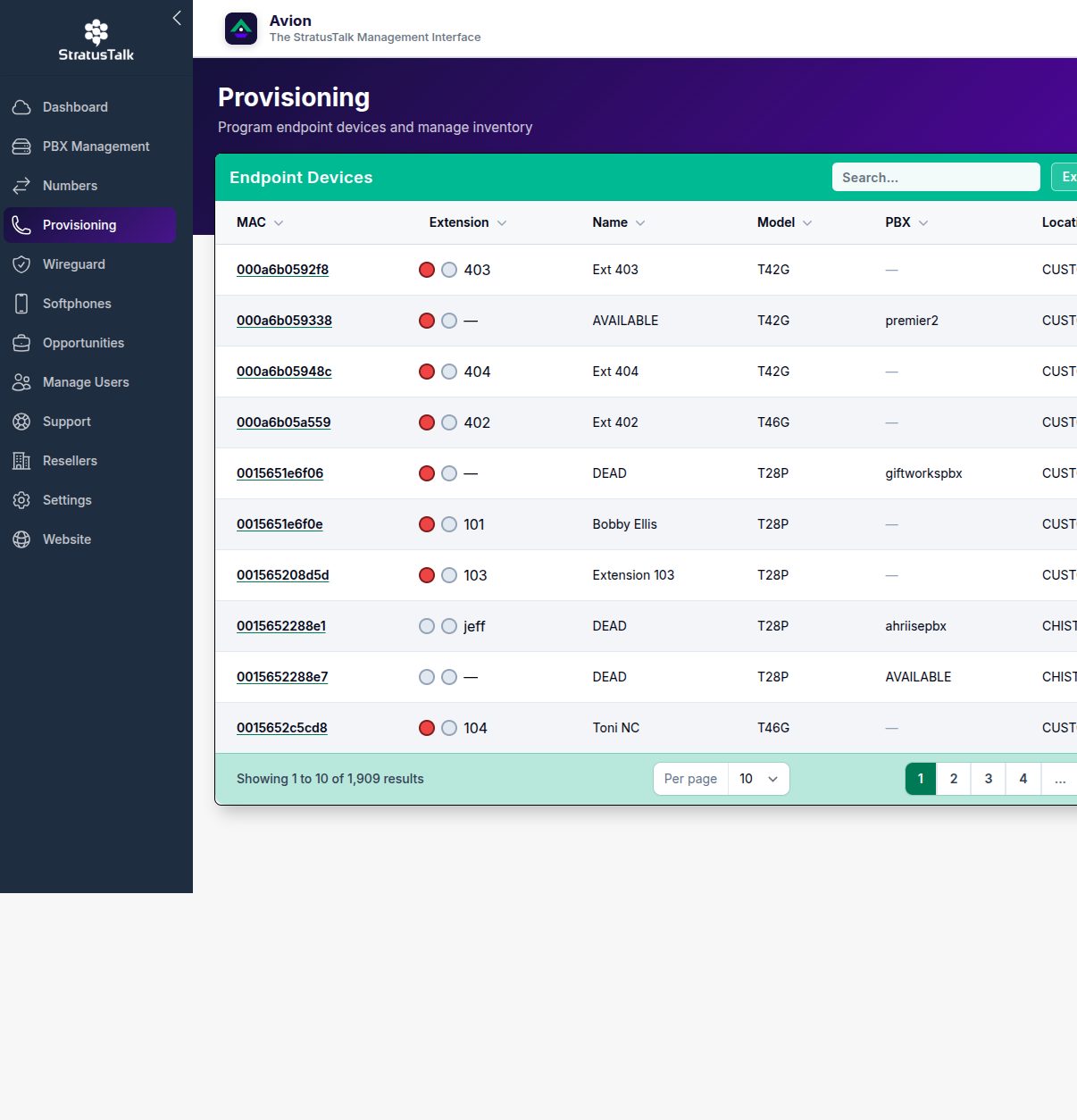Click the Manage Users people icon
1077x1120 pixels.
(21, 382)
